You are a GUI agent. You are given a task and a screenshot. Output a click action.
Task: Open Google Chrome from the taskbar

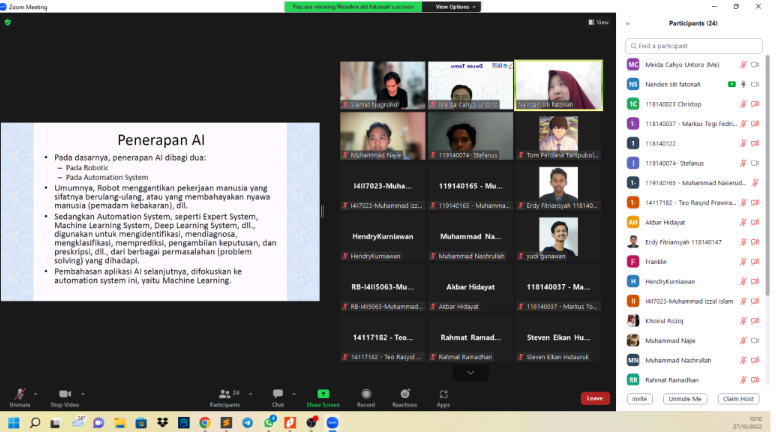[x=204, y=423]
